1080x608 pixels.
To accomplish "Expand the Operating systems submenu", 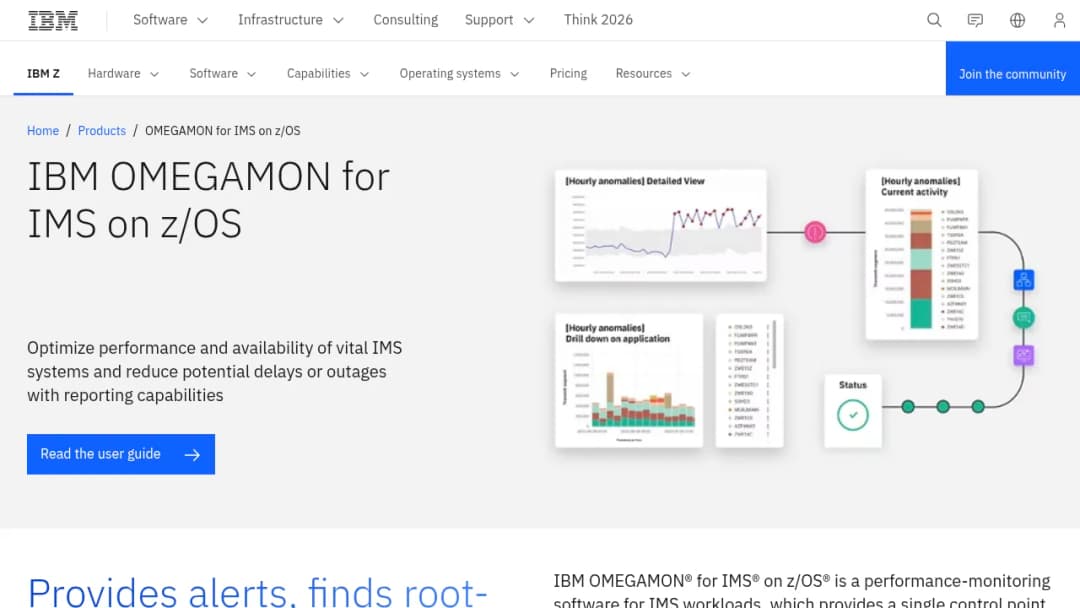I will (459, 74).
